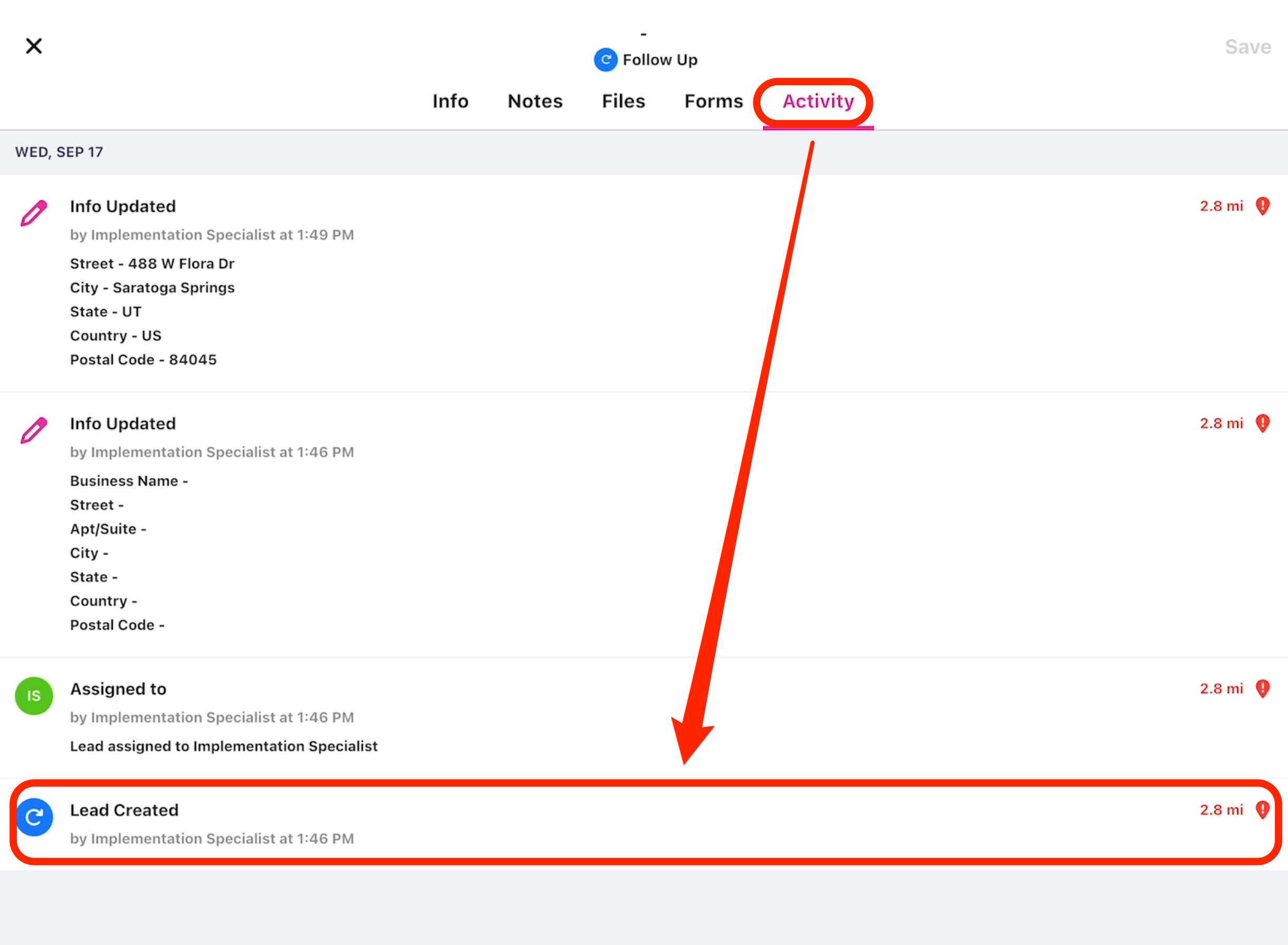Open the Assigned to activity entry
Image resolution: width=1288 pixels, height=945 pixels.
118,688
